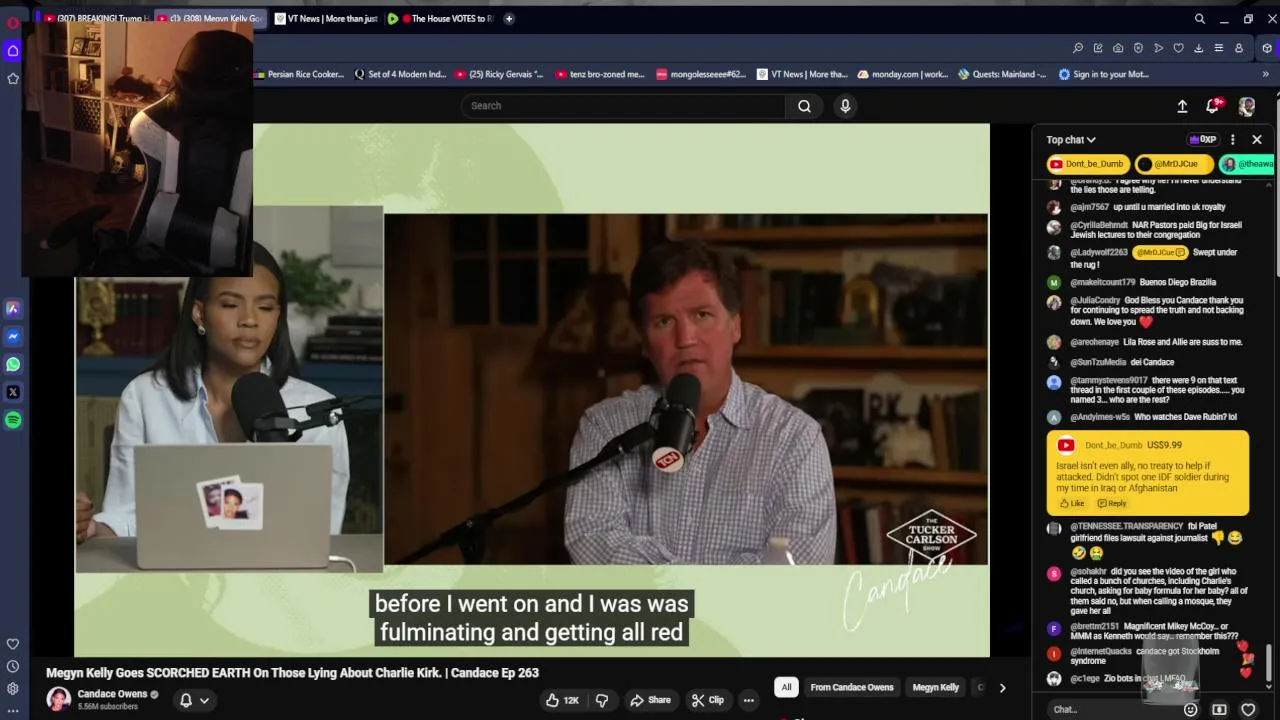Screen dimensions: 1280x720
Task: Switch to the VT News browser tab
Action: point(326,18)
